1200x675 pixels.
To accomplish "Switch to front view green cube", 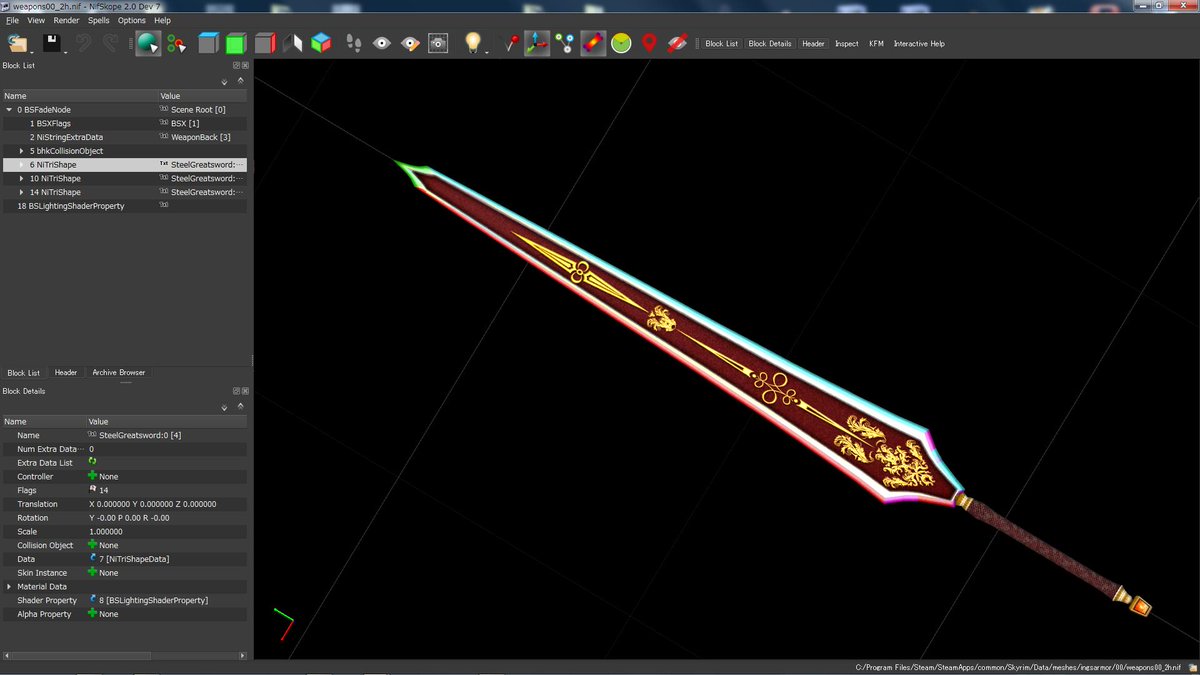I will tap(235, 43).
